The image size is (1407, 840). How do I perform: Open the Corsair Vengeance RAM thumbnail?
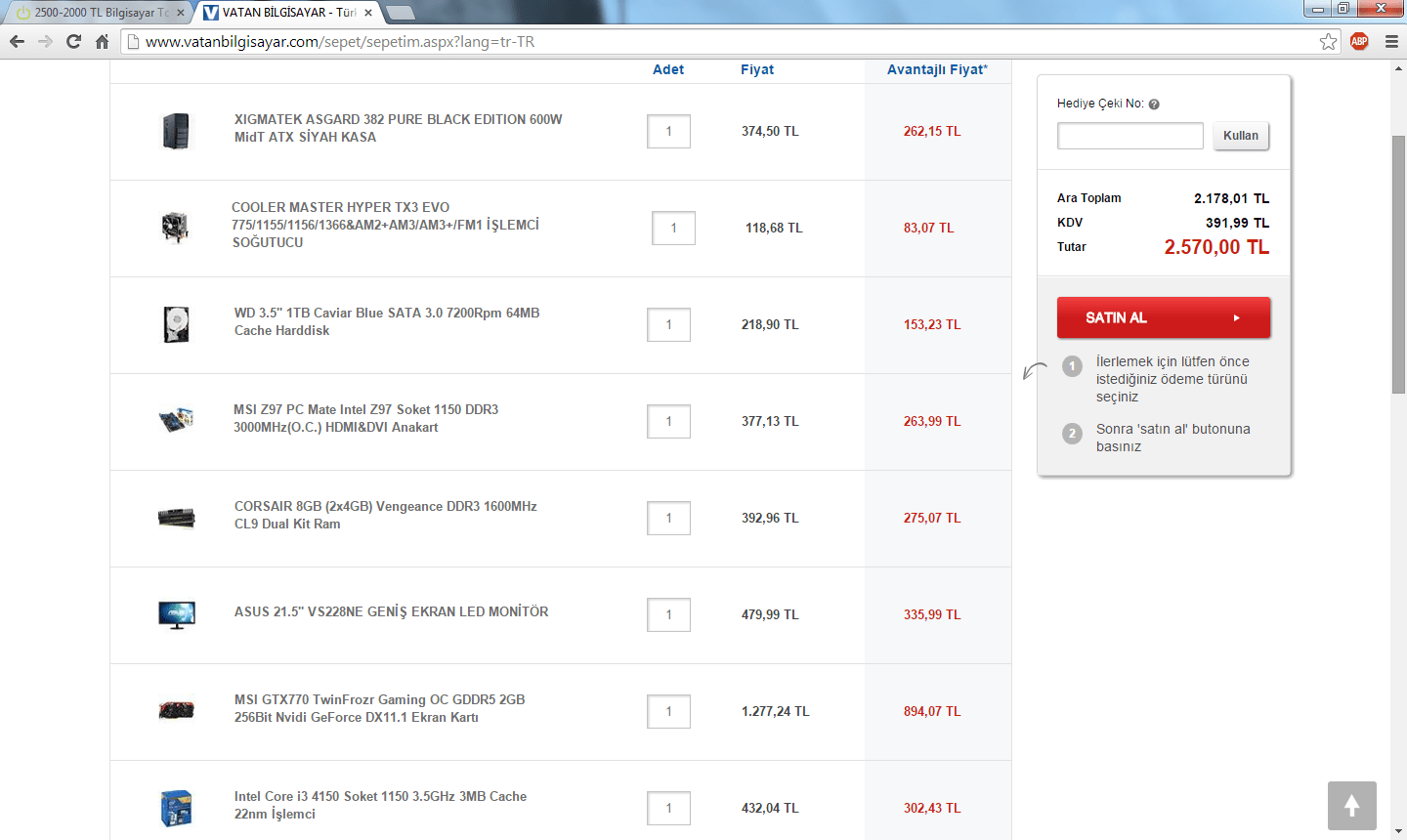pos(177,518)
